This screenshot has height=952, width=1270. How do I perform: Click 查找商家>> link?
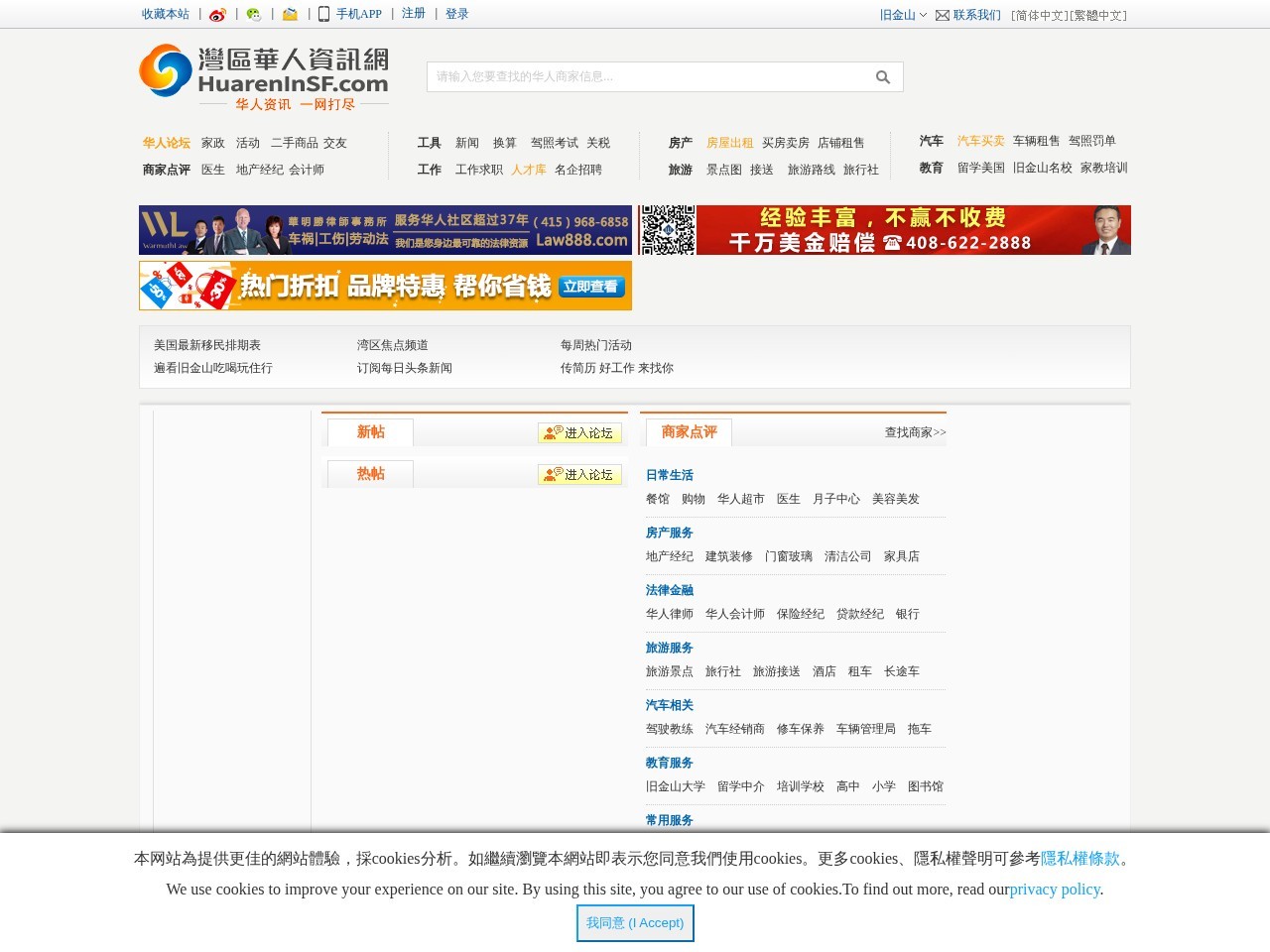pyautogui.click(x=916, y=432)
